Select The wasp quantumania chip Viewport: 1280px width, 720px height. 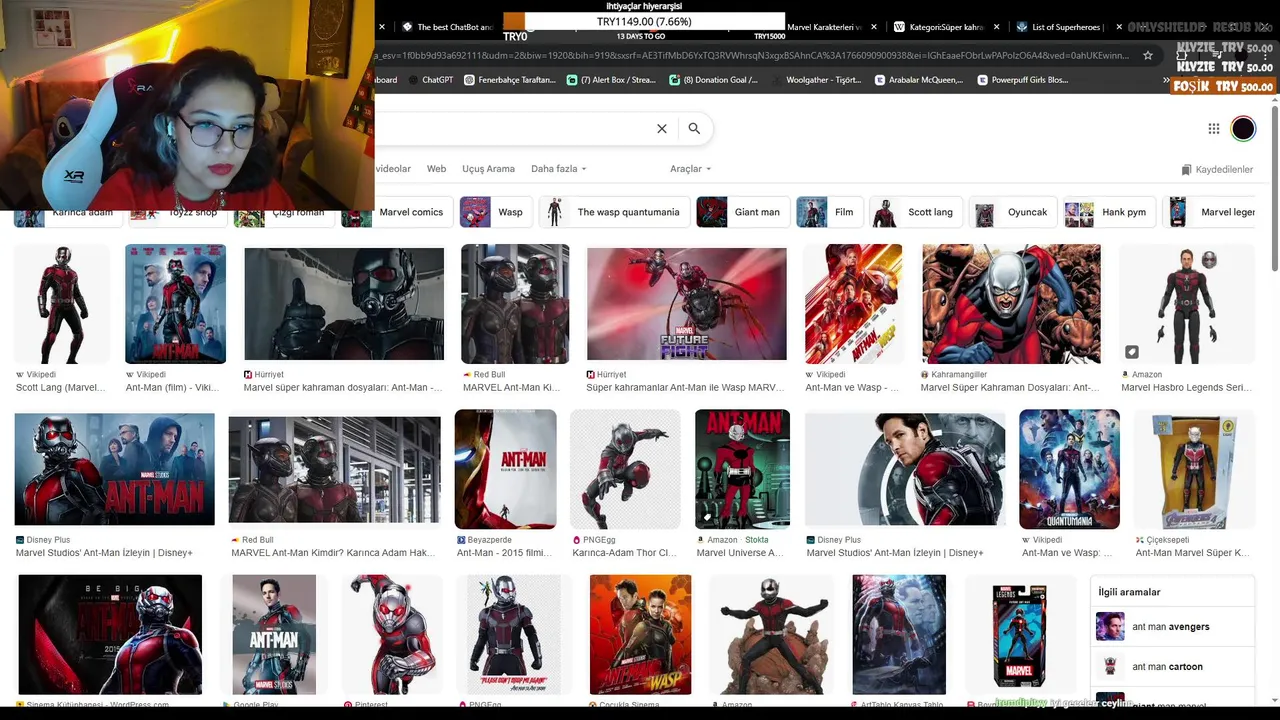coord(614,212)
